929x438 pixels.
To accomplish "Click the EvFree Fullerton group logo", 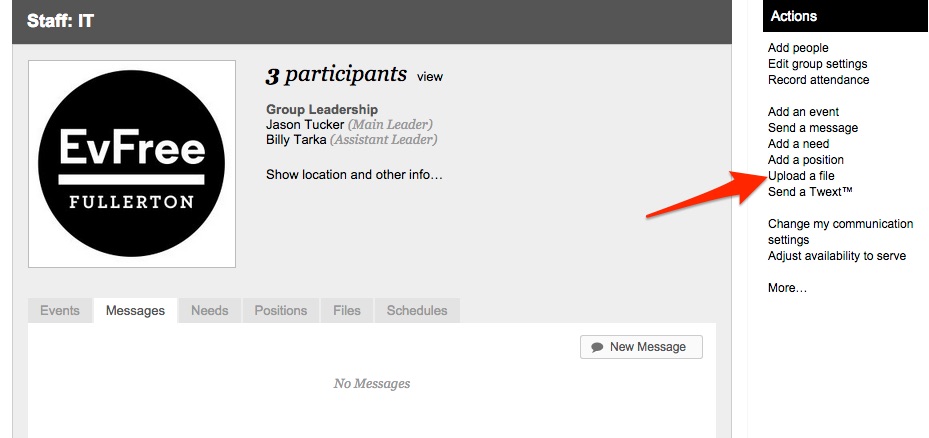I will pos(132,164).
